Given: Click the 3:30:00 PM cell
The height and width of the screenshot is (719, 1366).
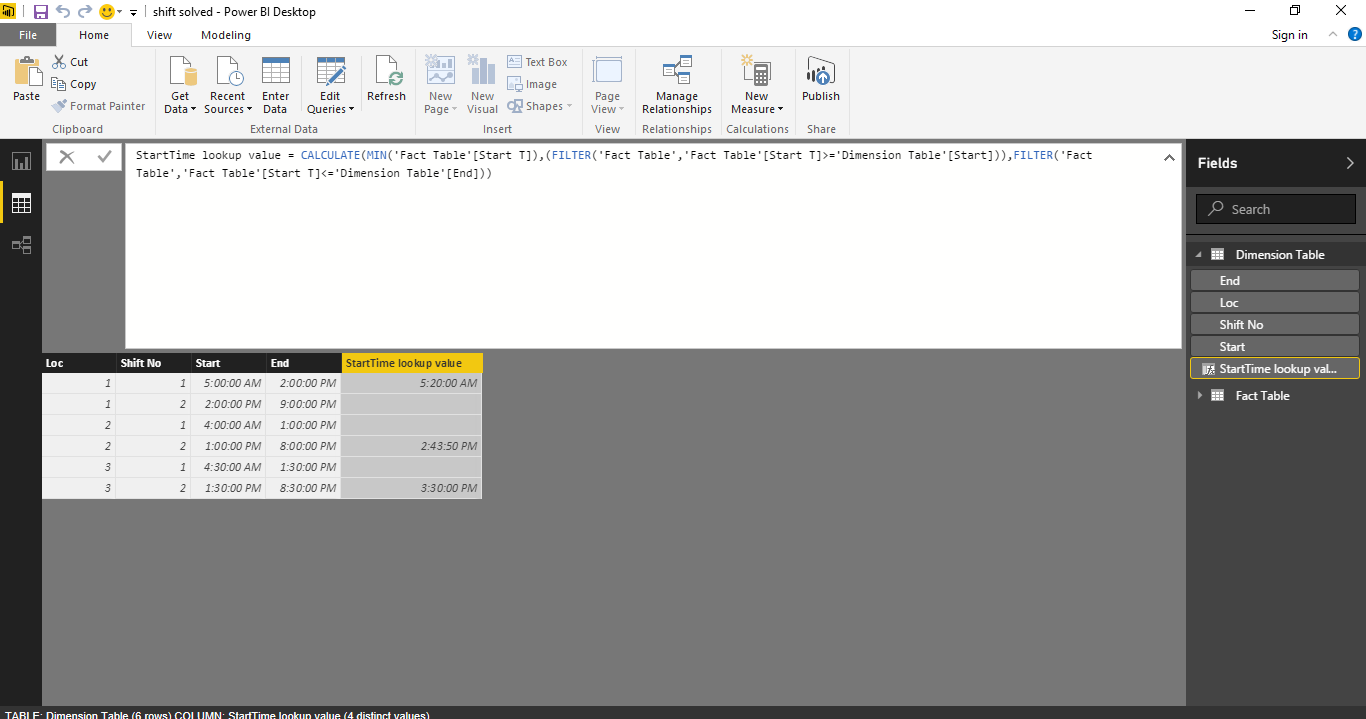Looking at the screenshot, I should (x=411, y=488).
